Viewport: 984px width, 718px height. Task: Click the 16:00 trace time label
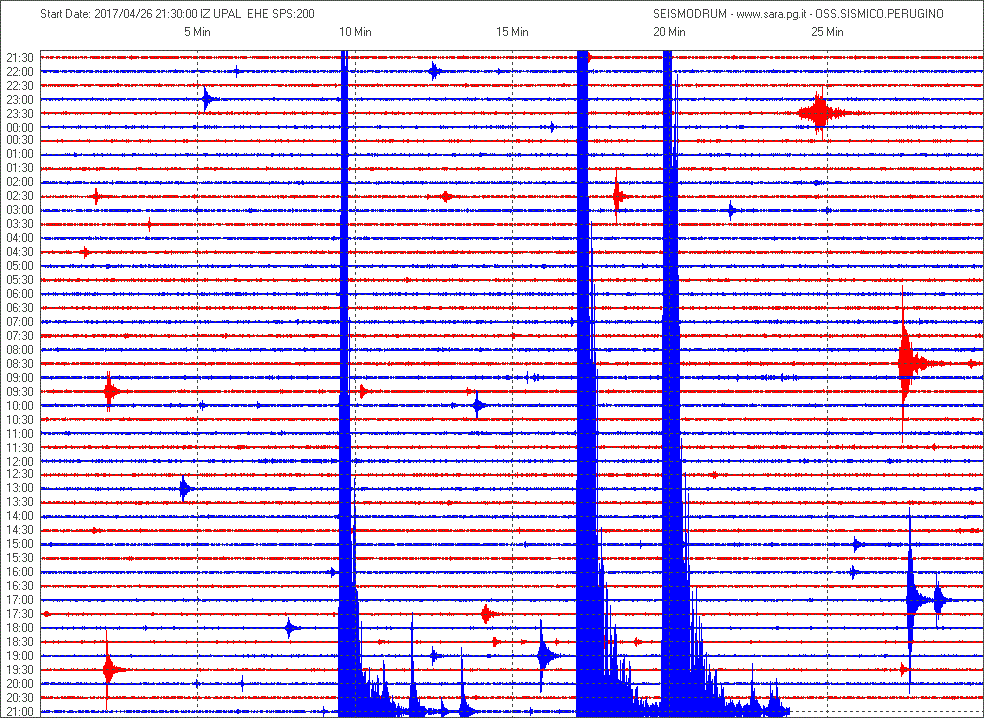click(19, 572)
